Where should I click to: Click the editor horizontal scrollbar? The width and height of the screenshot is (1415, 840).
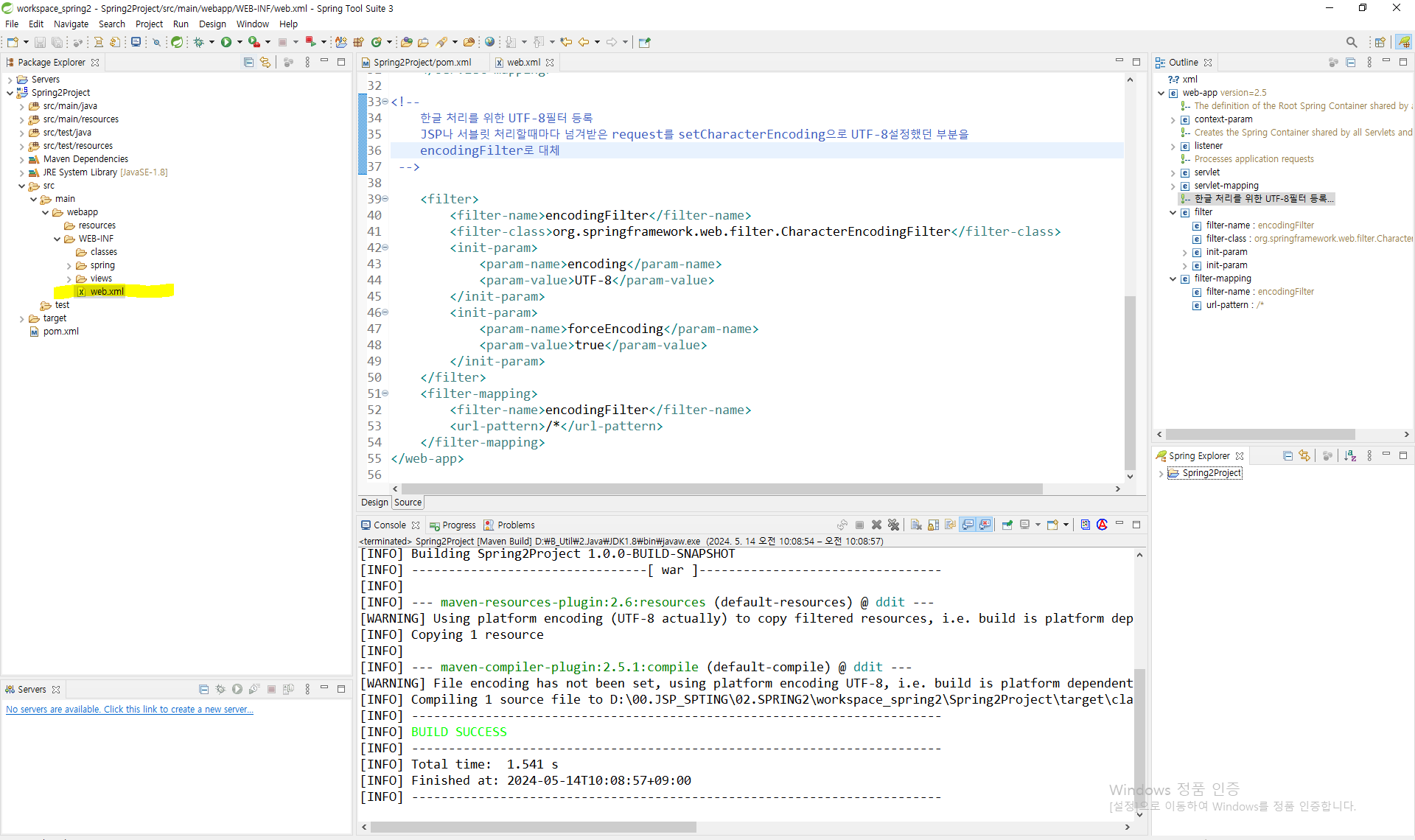pos(722,489)
